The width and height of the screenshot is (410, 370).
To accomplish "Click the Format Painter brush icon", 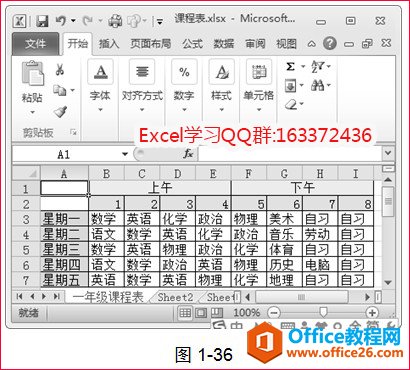I will (60, 112).
